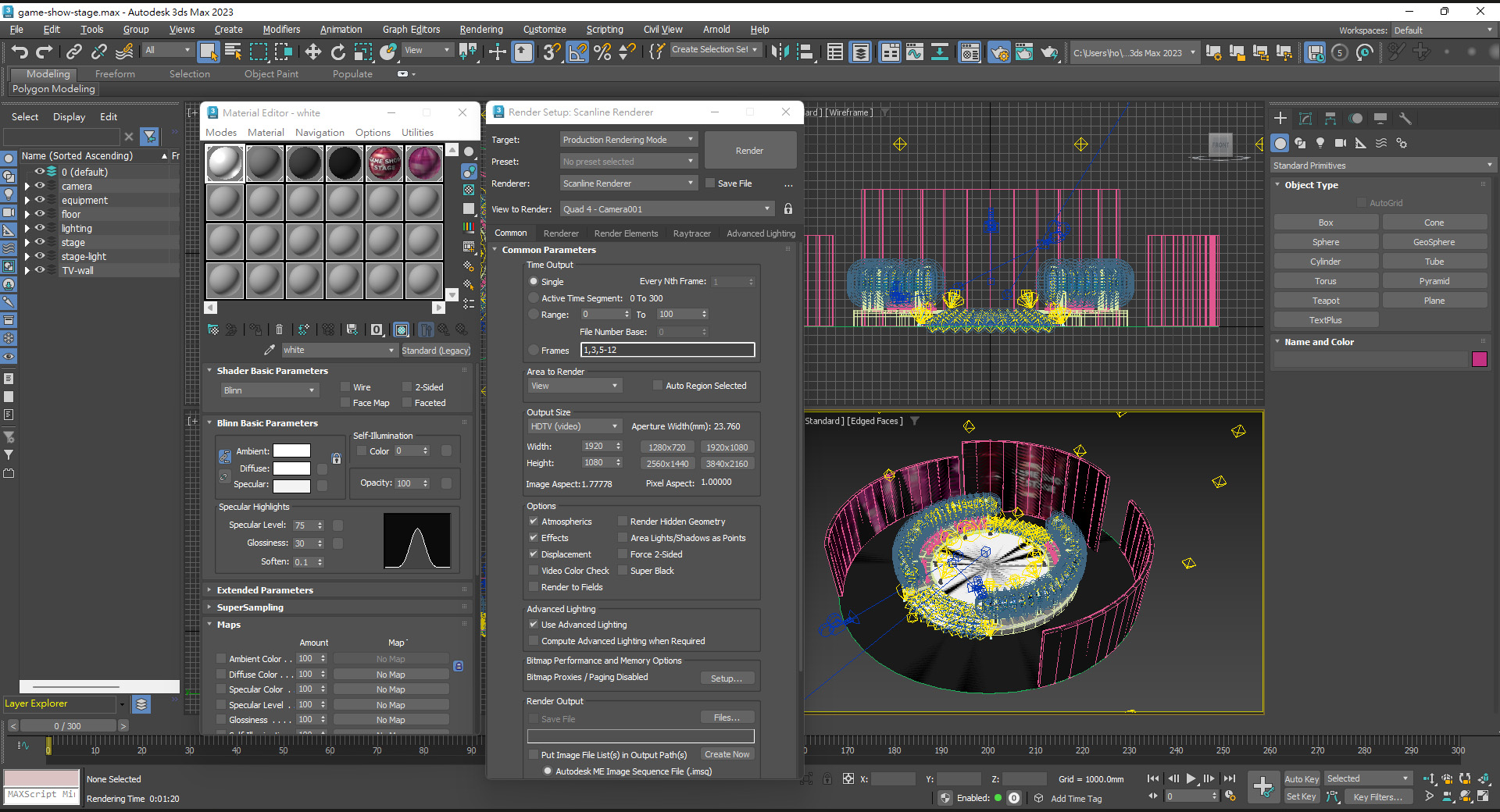Select the Move transform tool
This screenshot has width=1500, height=812.
[x=313, y=52]
